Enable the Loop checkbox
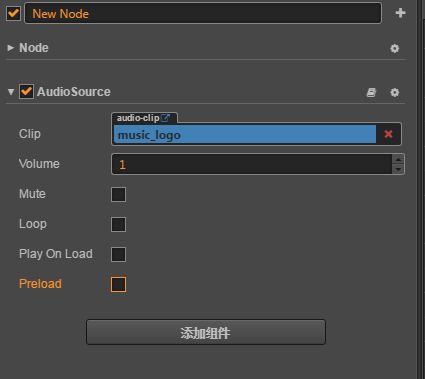 pyautogui.click(x=118, y=224)
